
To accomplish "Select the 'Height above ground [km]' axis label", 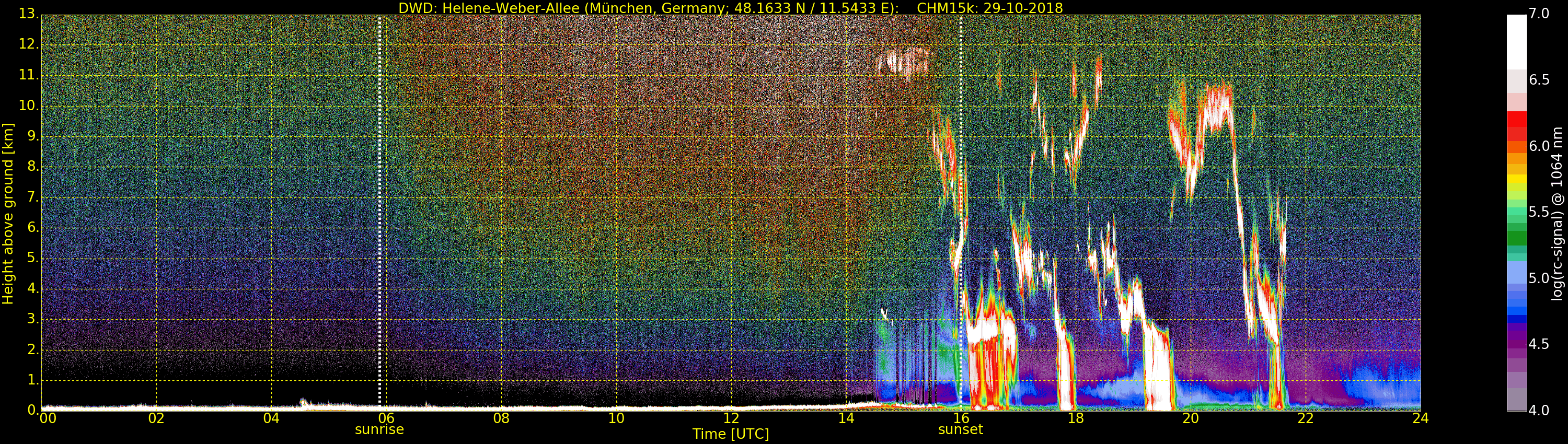I will click(x=8, y=214).
